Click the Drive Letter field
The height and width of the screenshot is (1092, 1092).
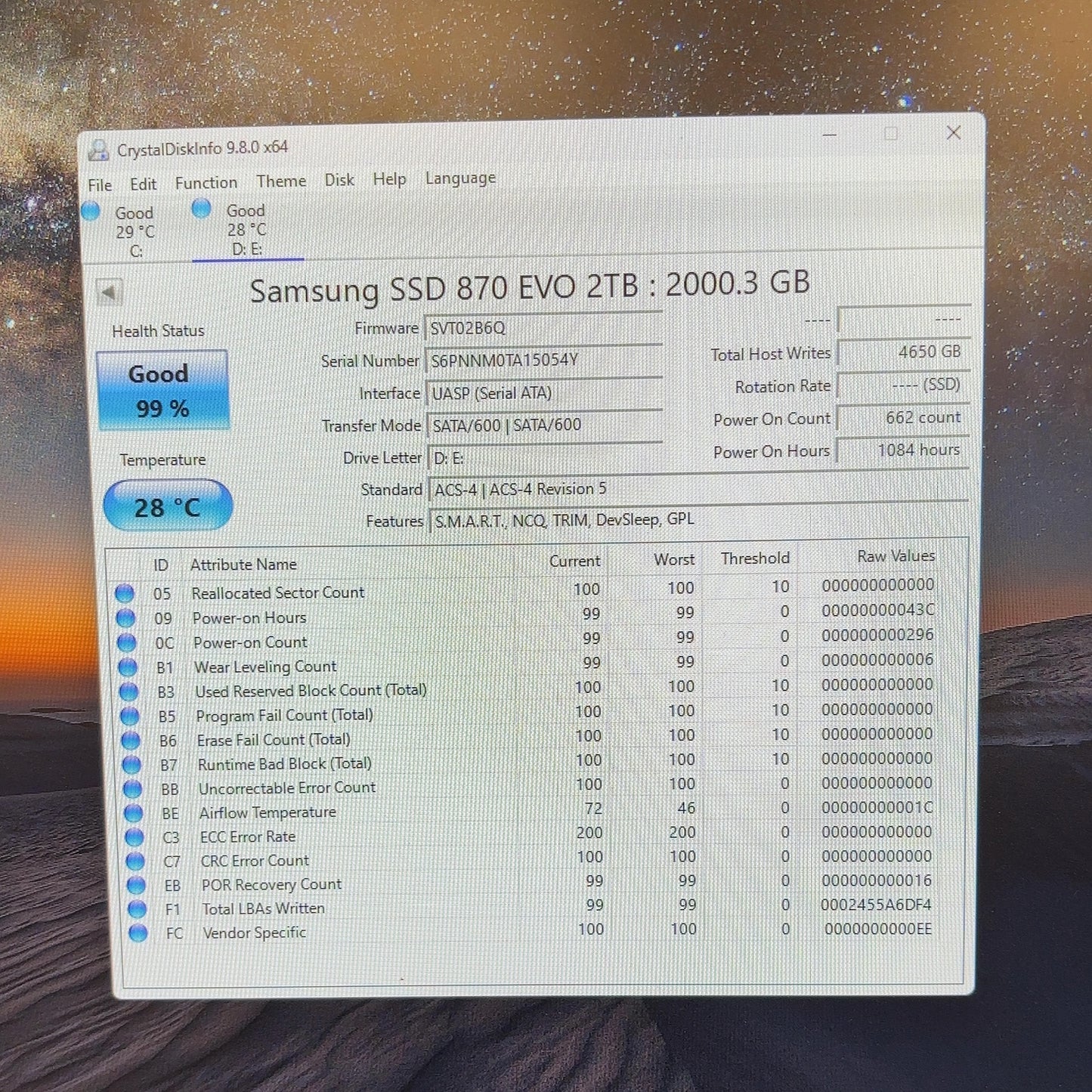pos(544,458)
